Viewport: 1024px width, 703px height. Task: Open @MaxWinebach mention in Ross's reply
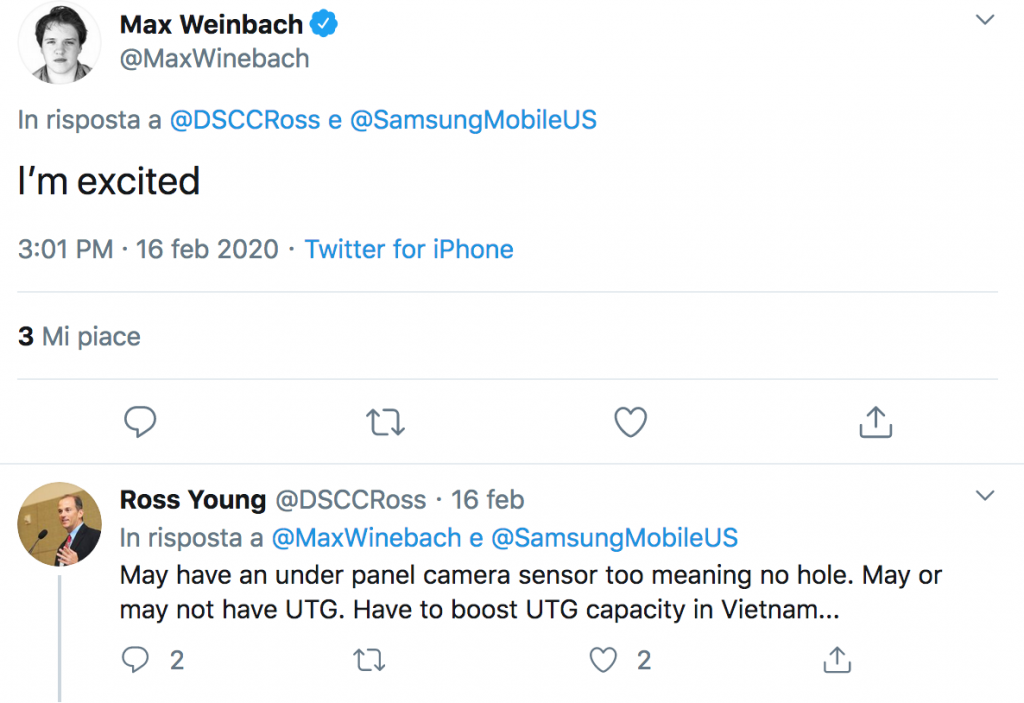[x=365, y=537]
